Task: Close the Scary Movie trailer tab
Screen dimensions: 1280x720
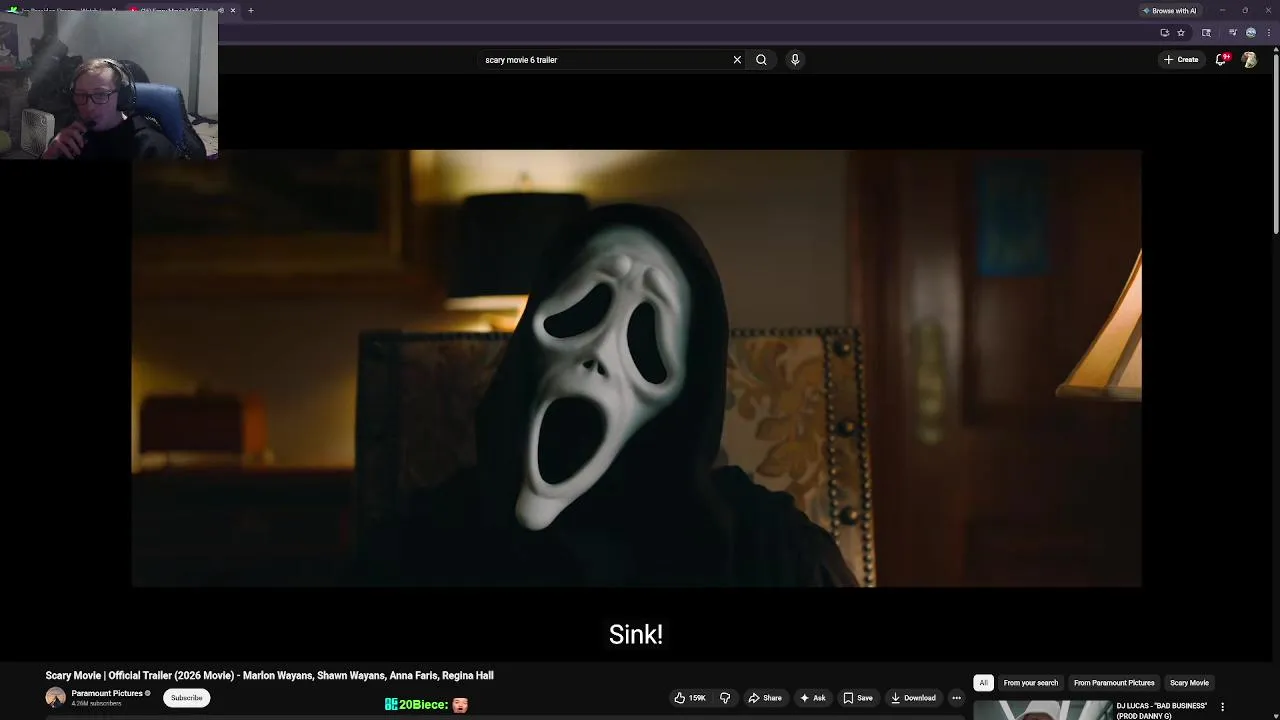Action: click(233, 11)
